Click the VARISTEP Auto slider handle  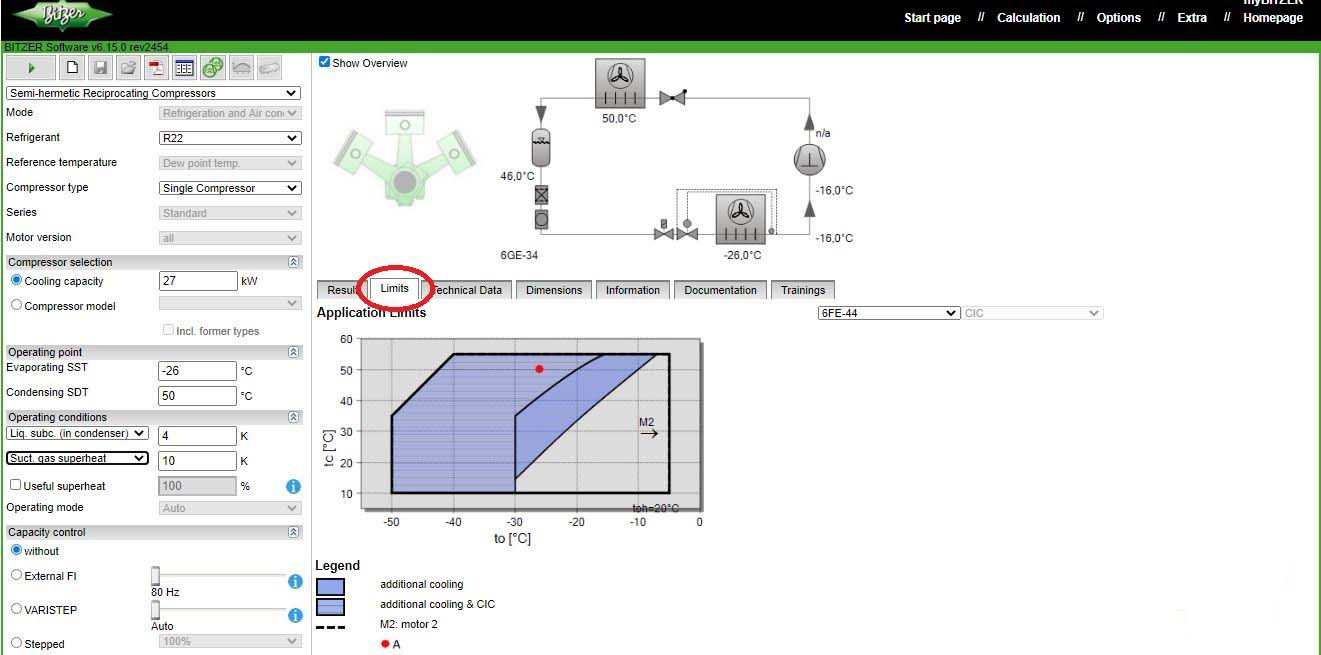click(x=156, y=609)
